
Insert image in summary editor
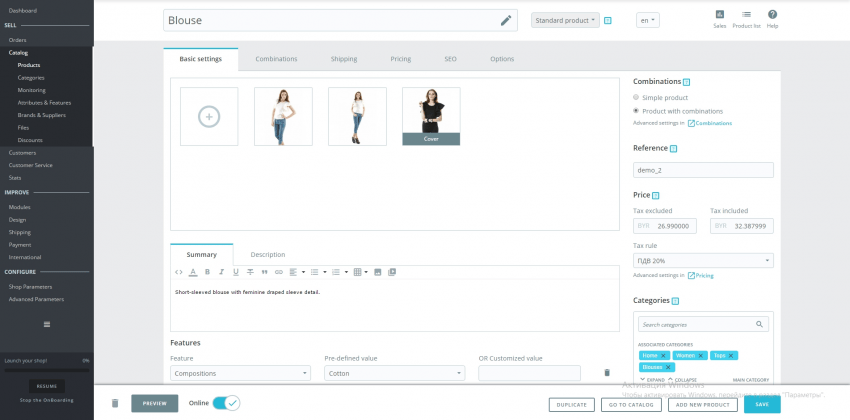pyautogui.click(x=378, y=272)
